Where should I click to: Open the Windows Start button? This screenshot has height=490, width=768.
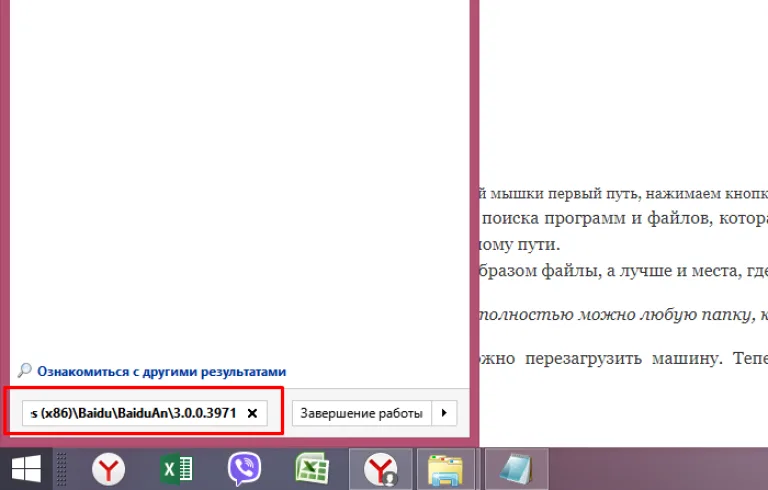pyautogui.click(x=26, y=468)
